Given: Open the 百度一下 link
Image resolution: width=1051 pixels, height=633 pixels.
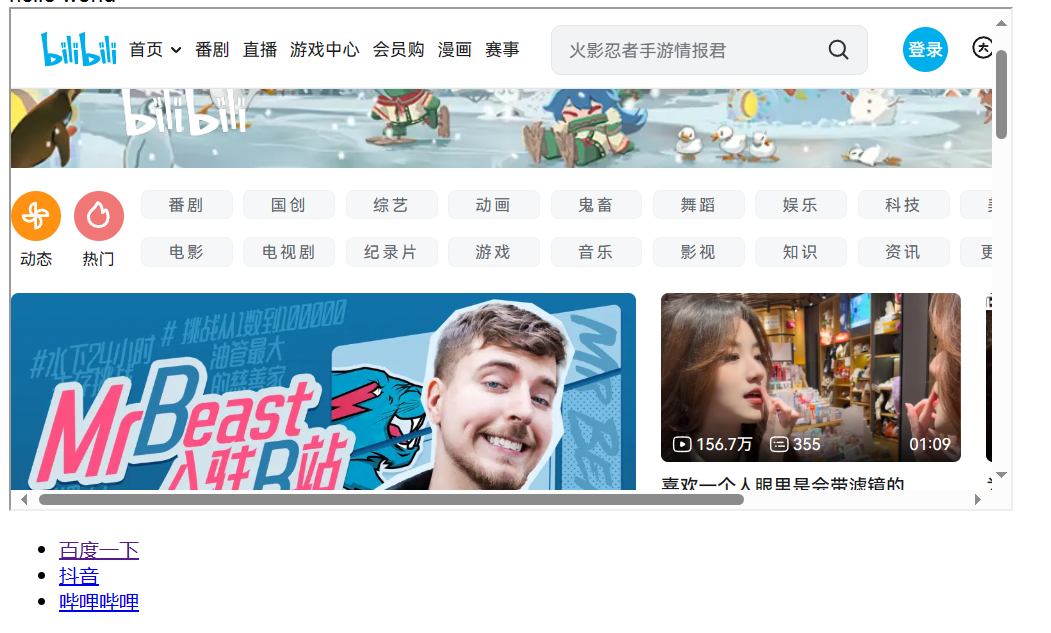Looking at the screenshot, I should click(x=99, y=551).
